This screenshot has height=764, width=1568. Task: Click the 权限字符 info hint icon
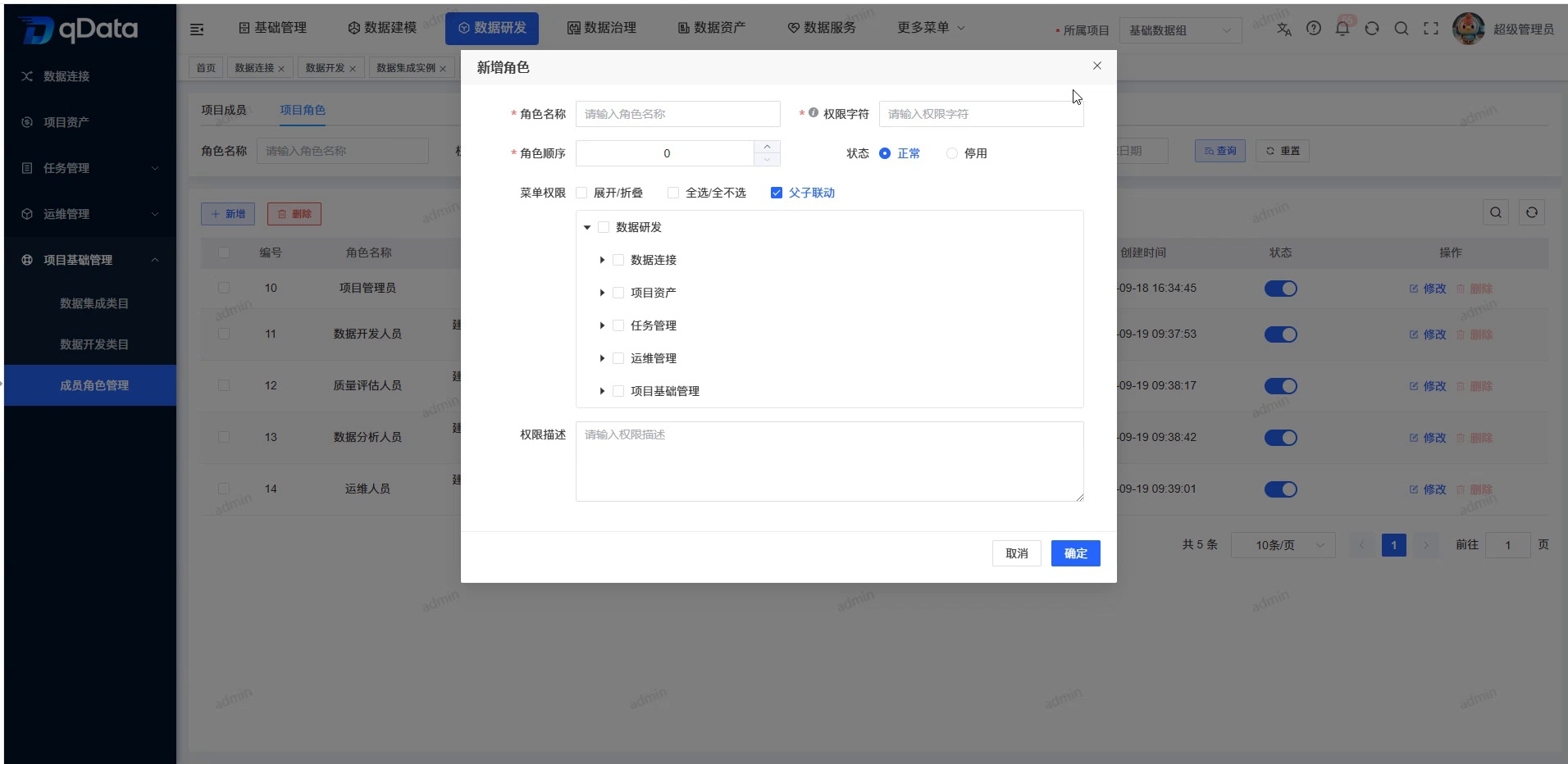814,113
